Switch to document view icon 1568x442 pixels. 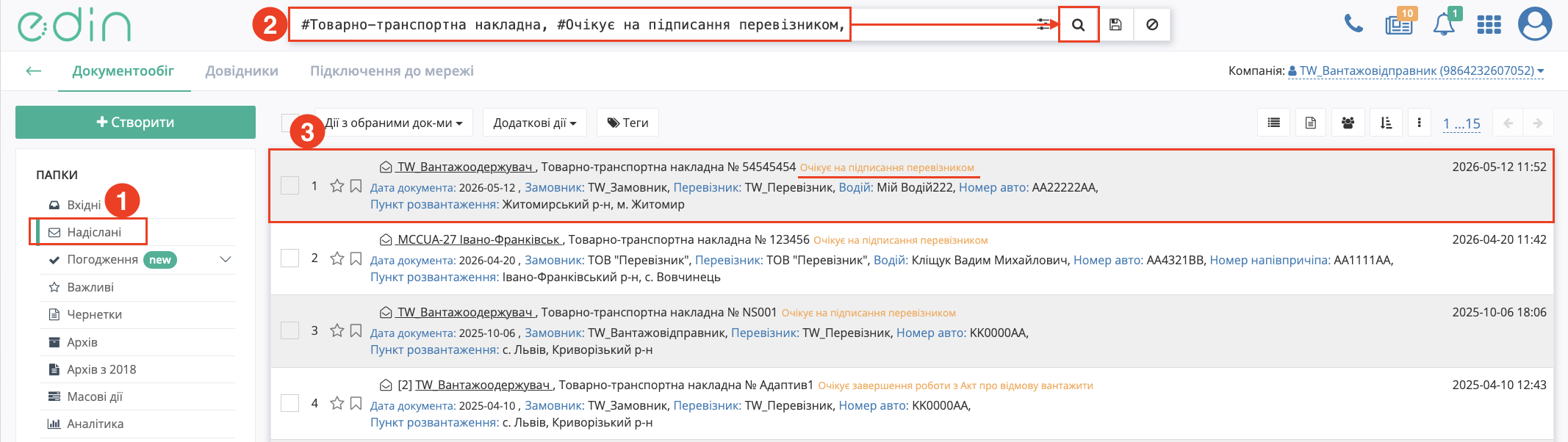(1311, 123)
